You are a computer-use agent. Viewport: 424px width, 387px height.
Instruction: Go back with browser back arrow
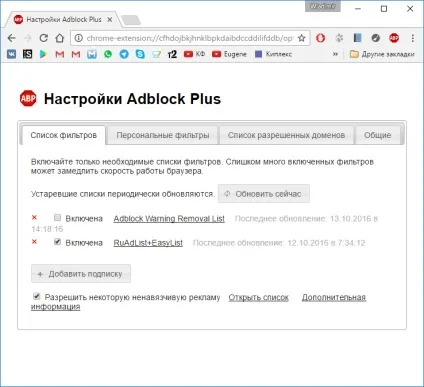11,38
